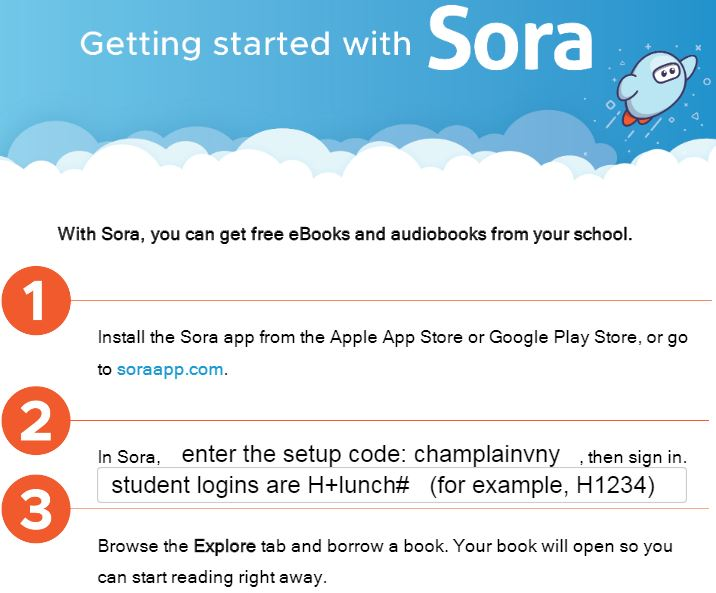Click the large Sora logo title
716x593 pixels.
tap(510, 39)
